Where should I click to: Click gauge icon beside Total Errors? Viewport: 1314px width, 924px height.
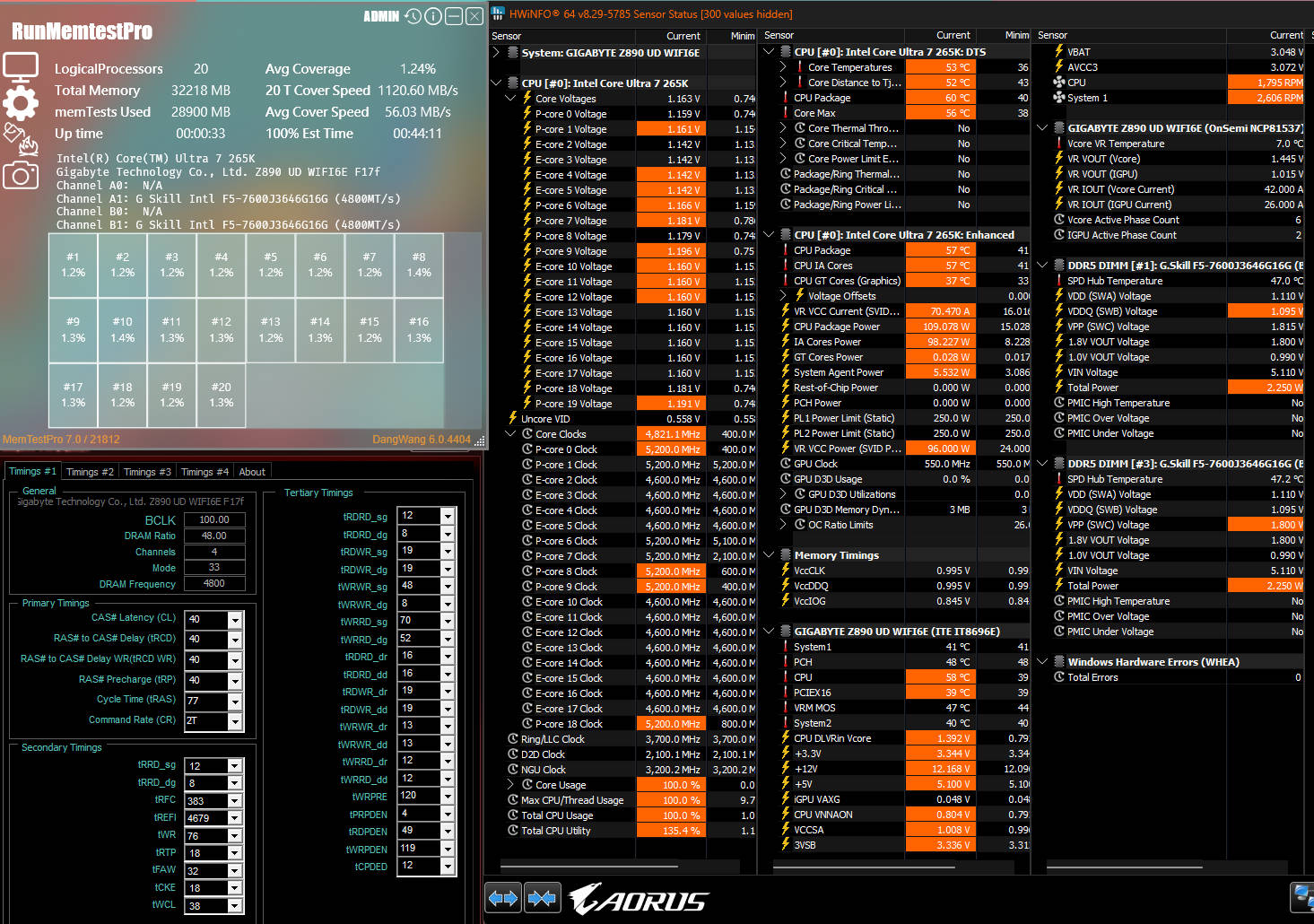point(1059,677)
